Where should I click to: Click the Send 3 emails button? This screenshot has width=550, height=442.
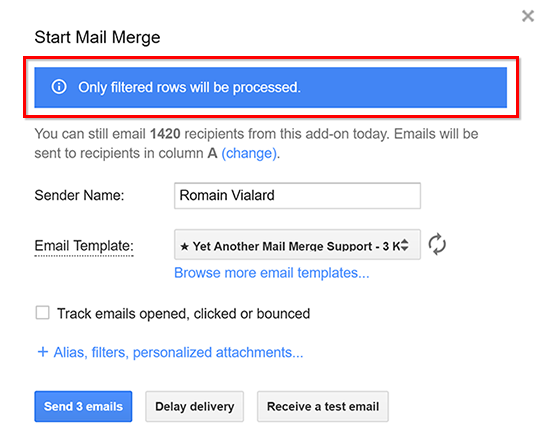coord(83,406)
